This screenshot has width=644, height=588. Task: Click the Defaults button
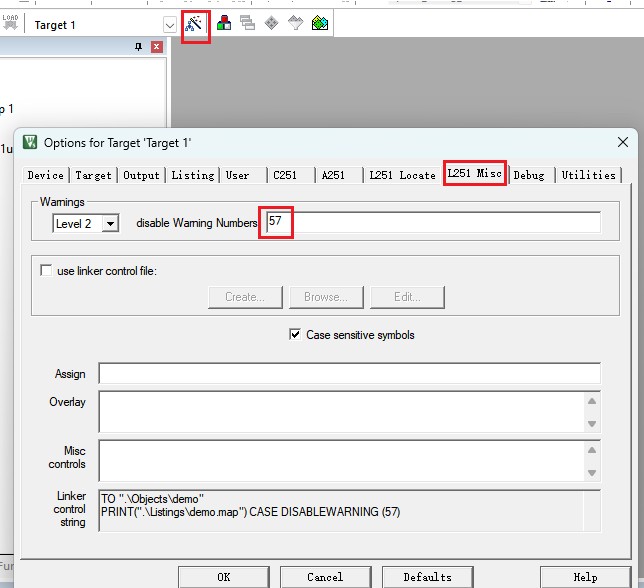427,577
